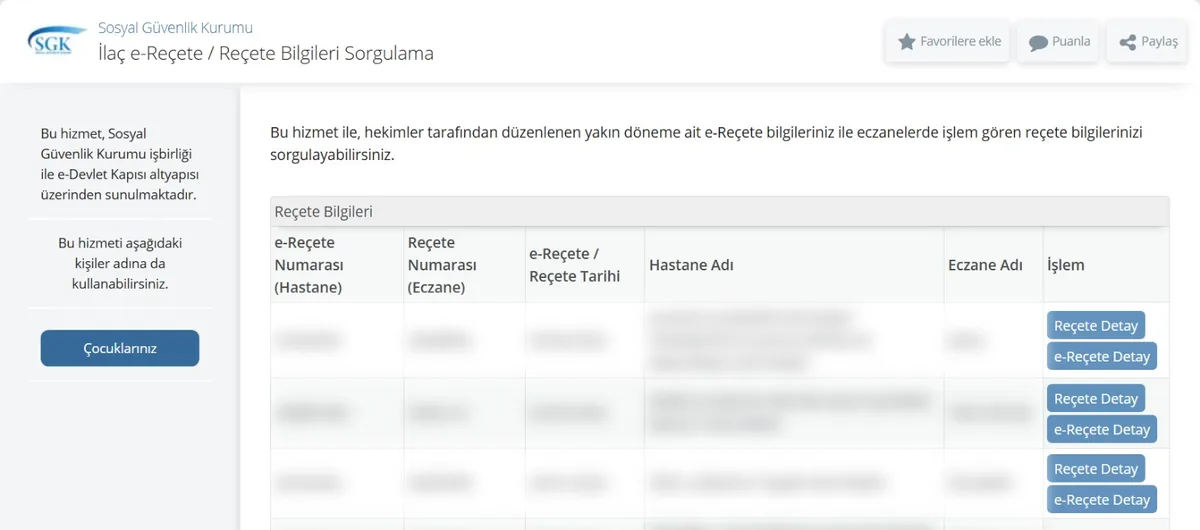The height and width of the screenshot is (530, 1200).
Task: Click the SGK logo icon
Action: point(55,41)
